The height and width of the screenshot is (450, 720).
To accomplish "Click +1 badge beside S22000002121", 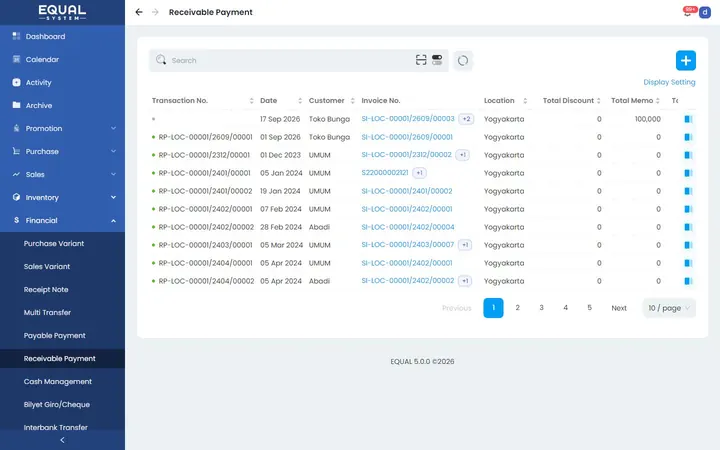I will click(x=419, y=173).
